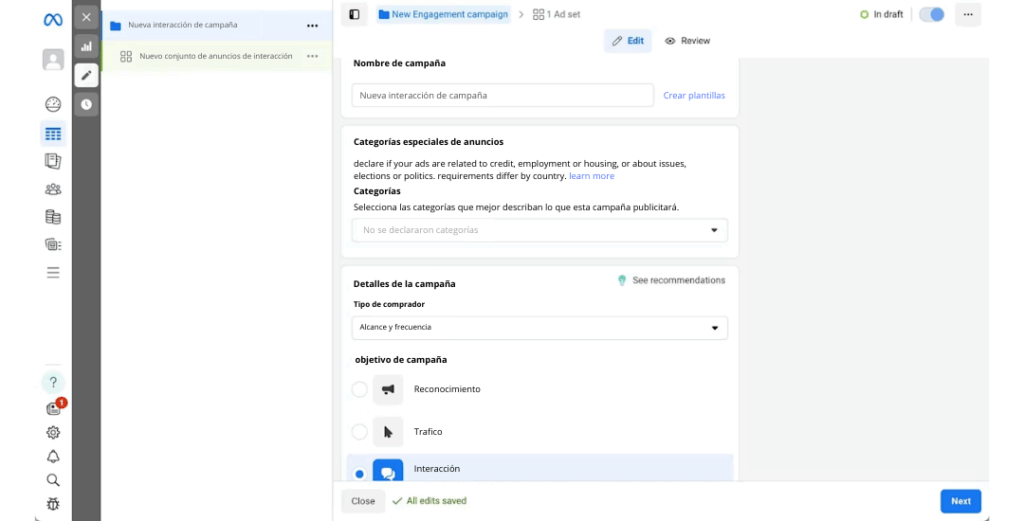Select the pencil edit icon in dark panel
Viewport: 1024px width, 521px height.
[x=86, y=75]
